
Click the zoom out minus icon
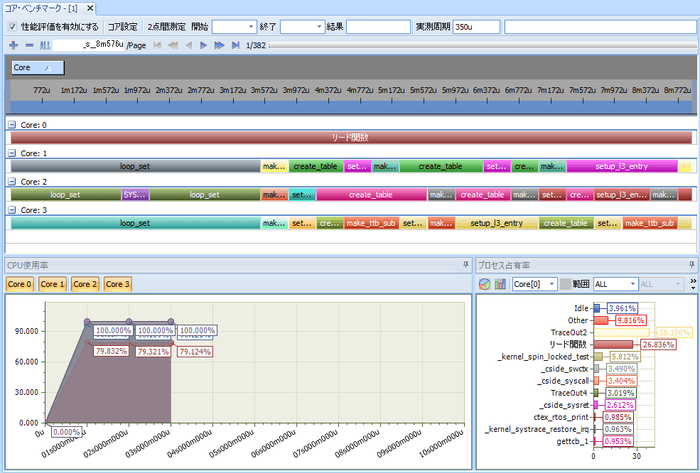pyautogui.click(x=28, y=45)
